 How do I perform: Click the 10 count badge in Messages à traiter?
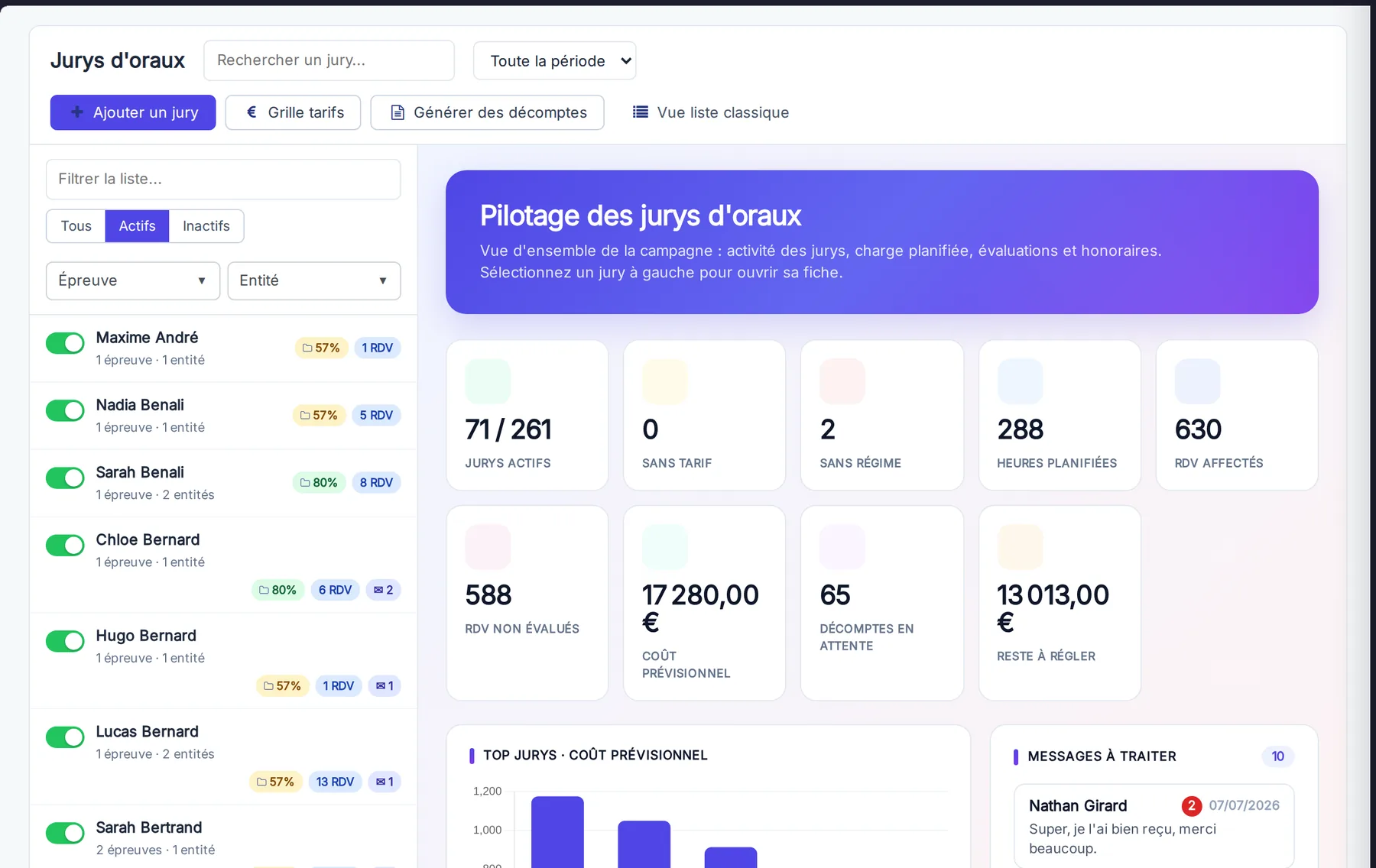coord(1277,756)
